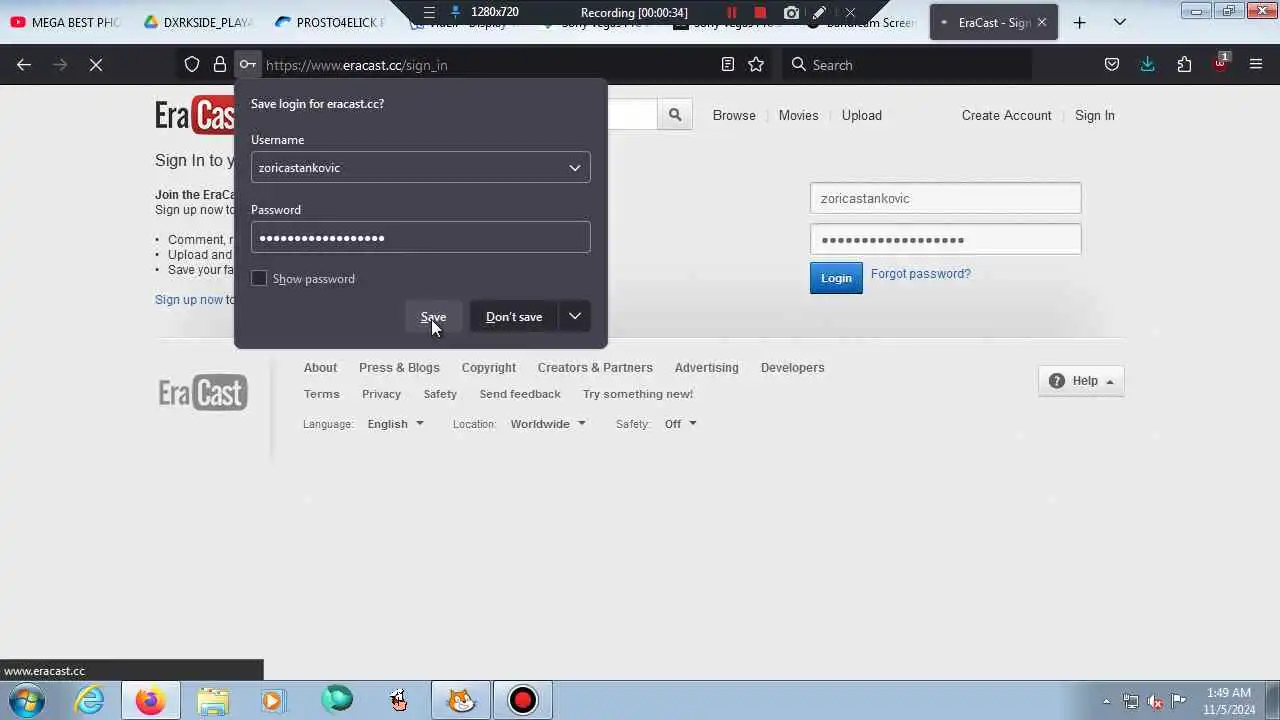Pause recording in Bandicam overlay
1280x720 pixels.
coord(731,13)
